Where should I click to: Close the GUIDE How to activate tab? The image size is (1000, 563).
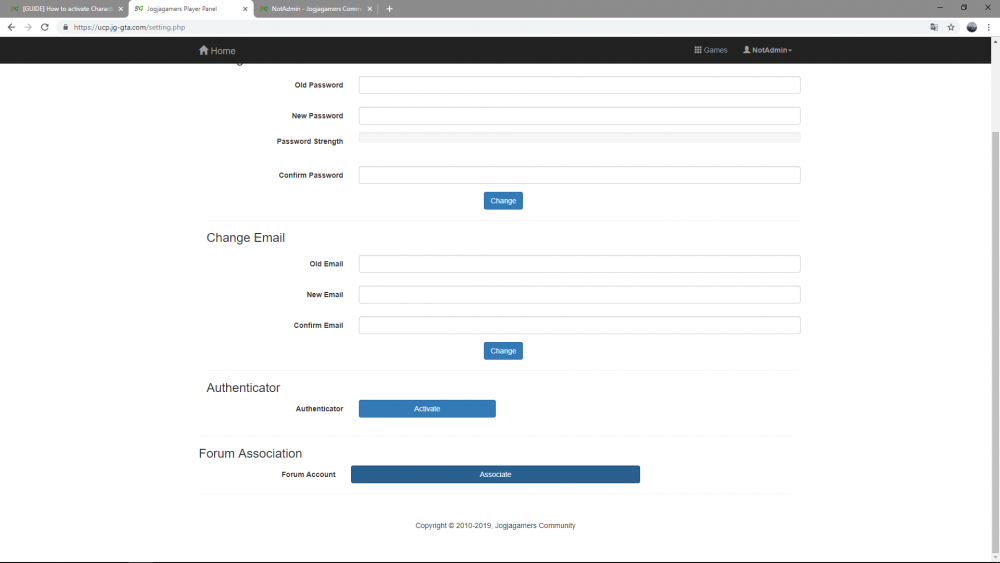pos(121,9)
